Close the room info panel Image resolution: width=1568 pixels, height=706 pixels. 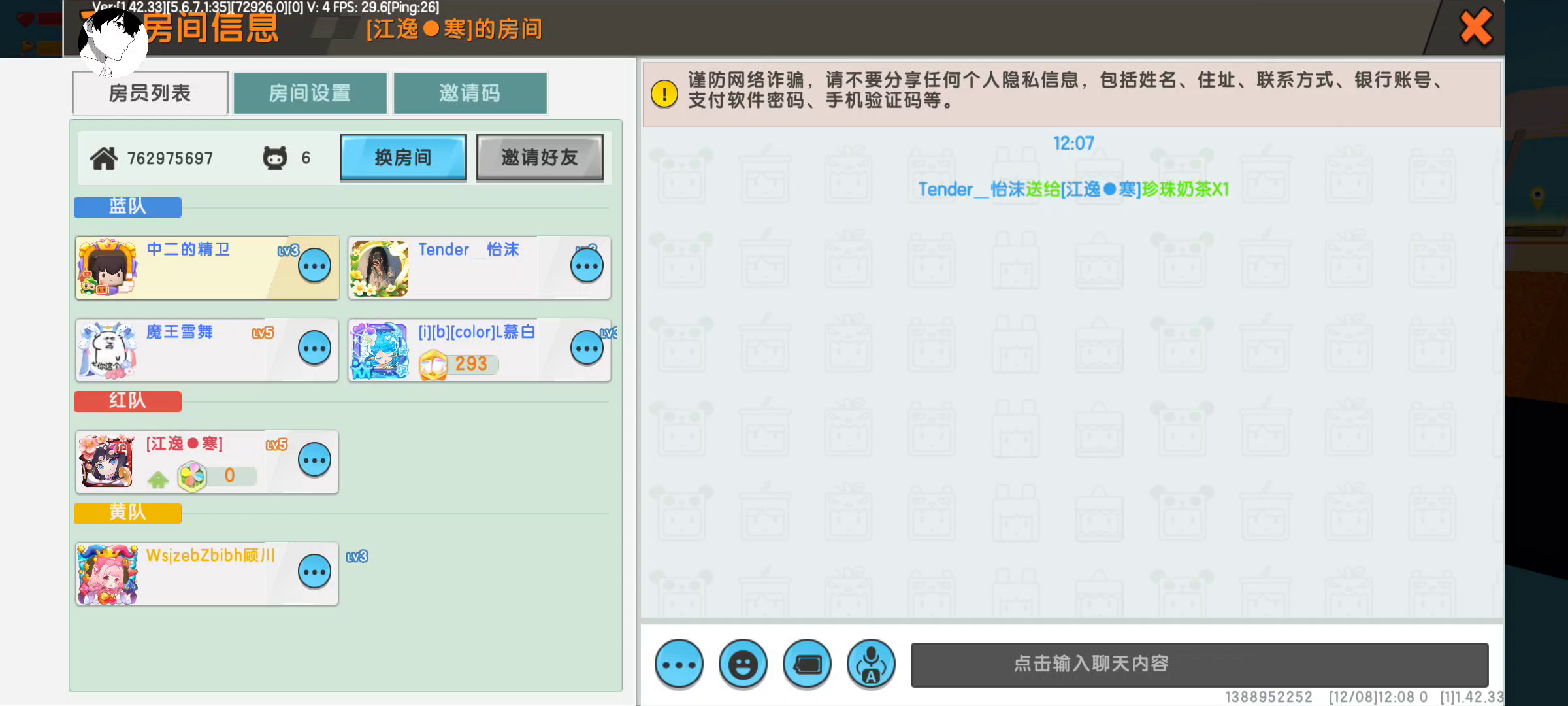pos(1475,27)
